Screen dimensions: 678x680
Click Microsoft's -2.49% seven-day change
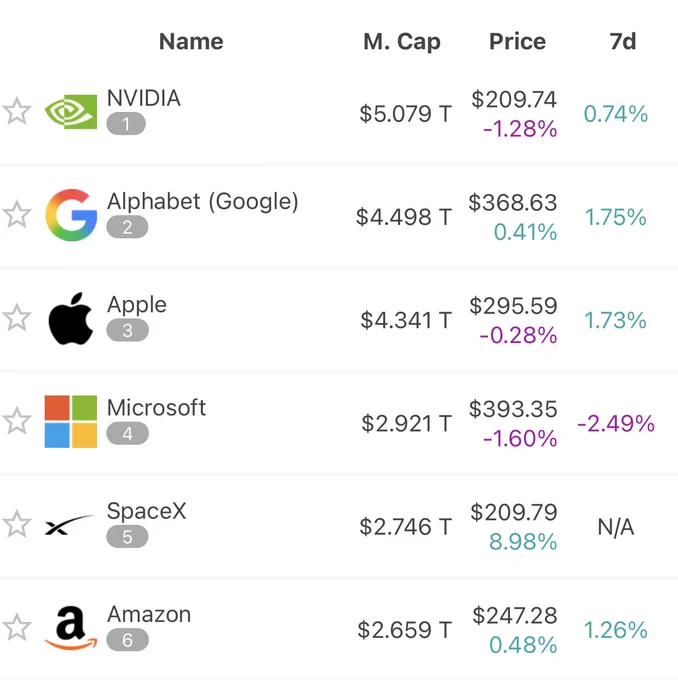tap(616, 423)
